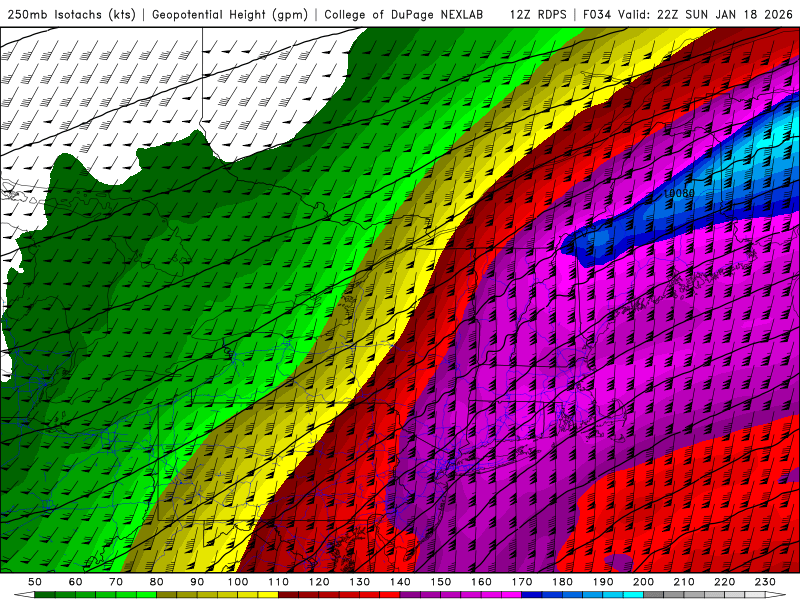Click the legend value "190"
Viewport: 800px width, 600px height.
click(603, 582)
